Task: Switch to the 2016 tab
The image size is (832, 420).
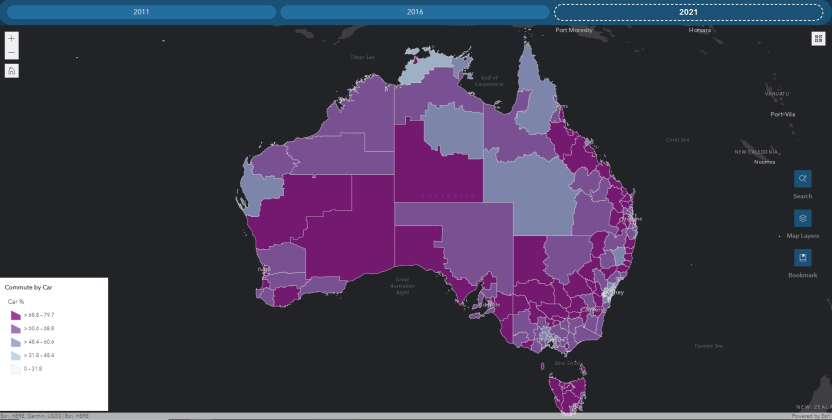Action: [x=414, y=12]
